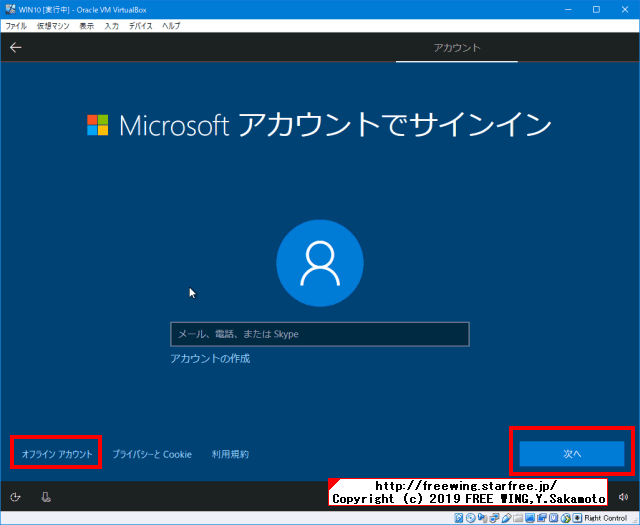Click the shared folders status icon

tap(518, 518)
